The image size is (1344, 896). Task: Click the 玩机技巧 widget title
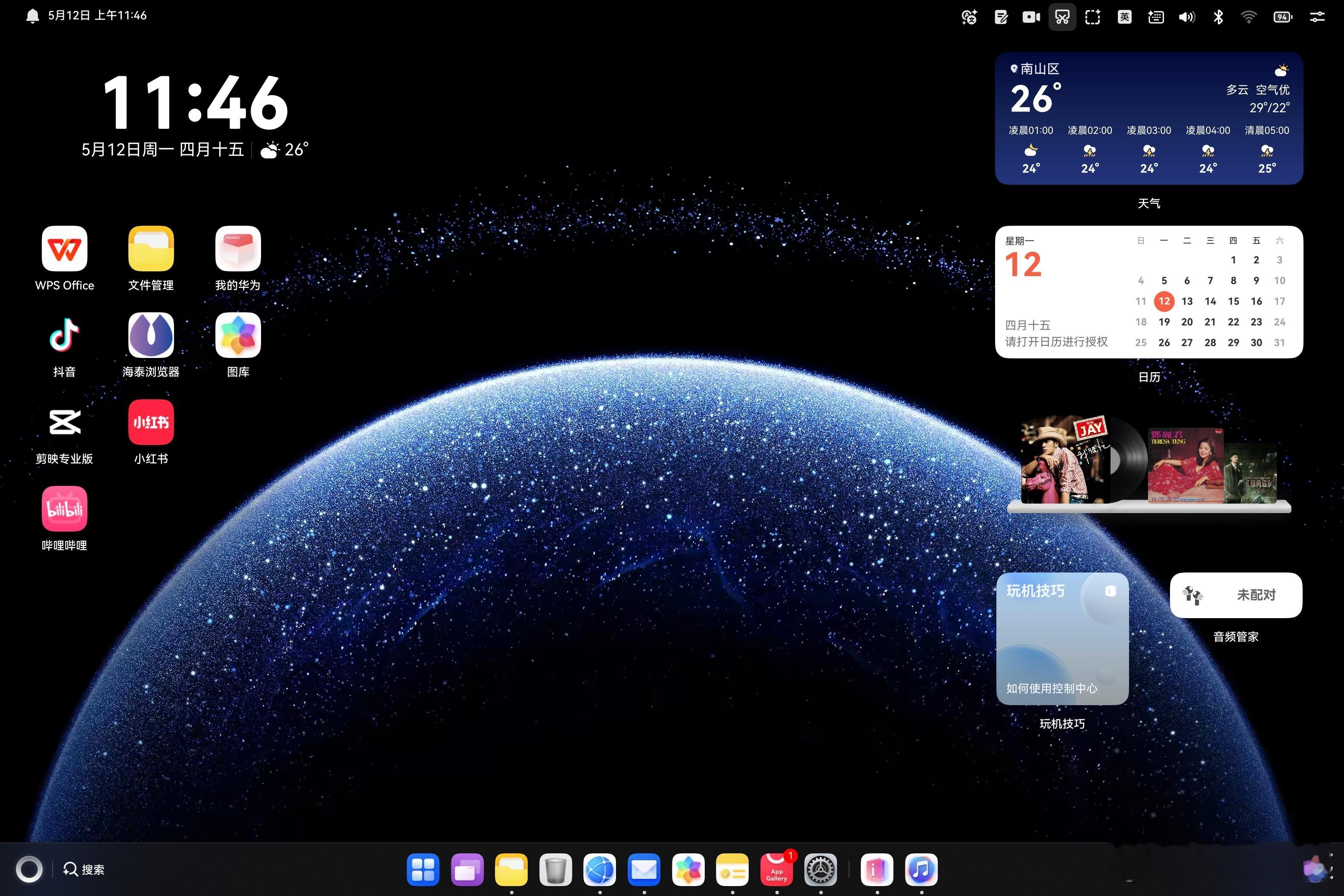(1036, 591)
